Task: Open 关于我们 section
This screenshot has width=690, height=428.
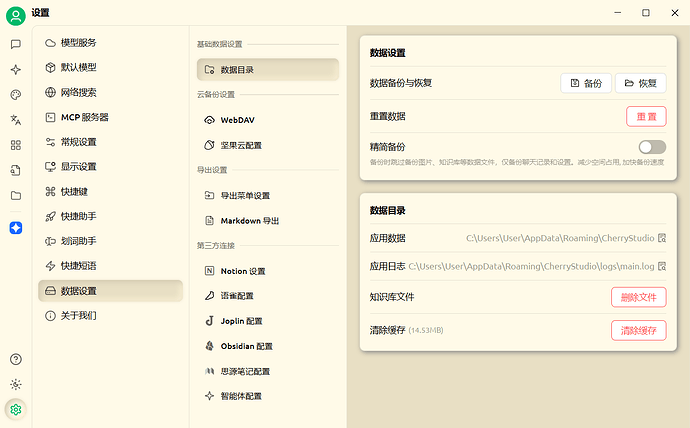Action: point(110,315)
